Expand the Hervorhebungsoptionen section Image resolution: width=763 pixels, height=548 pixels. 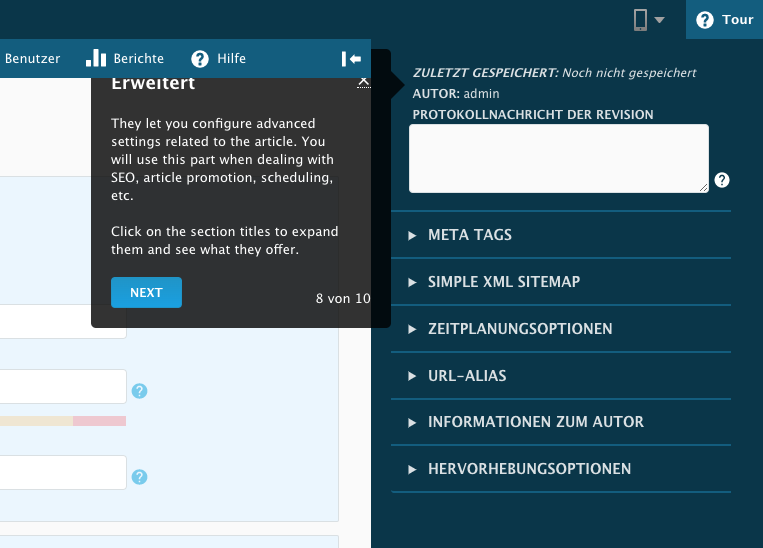click(529, 469)
